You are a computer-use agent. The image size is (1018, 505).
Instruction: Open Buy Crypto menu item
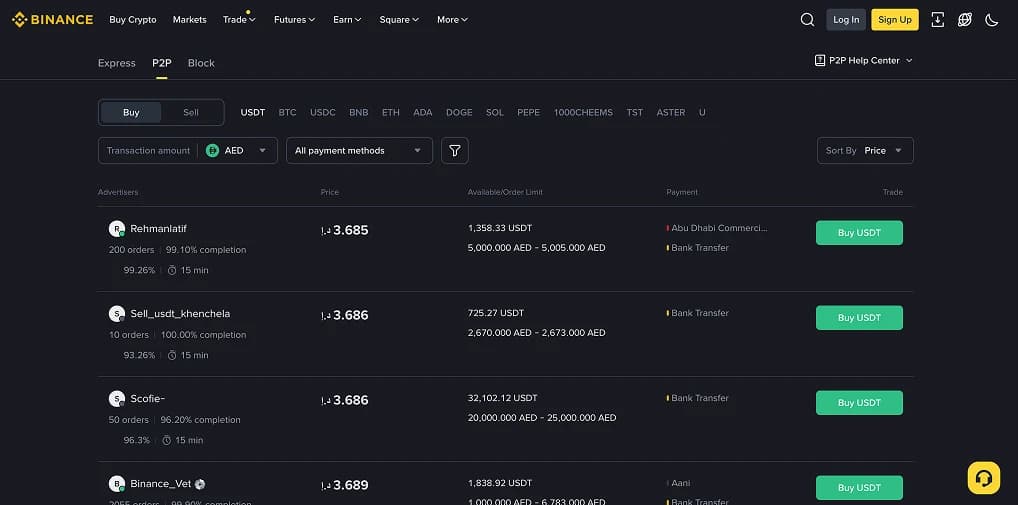click(133, 19)
